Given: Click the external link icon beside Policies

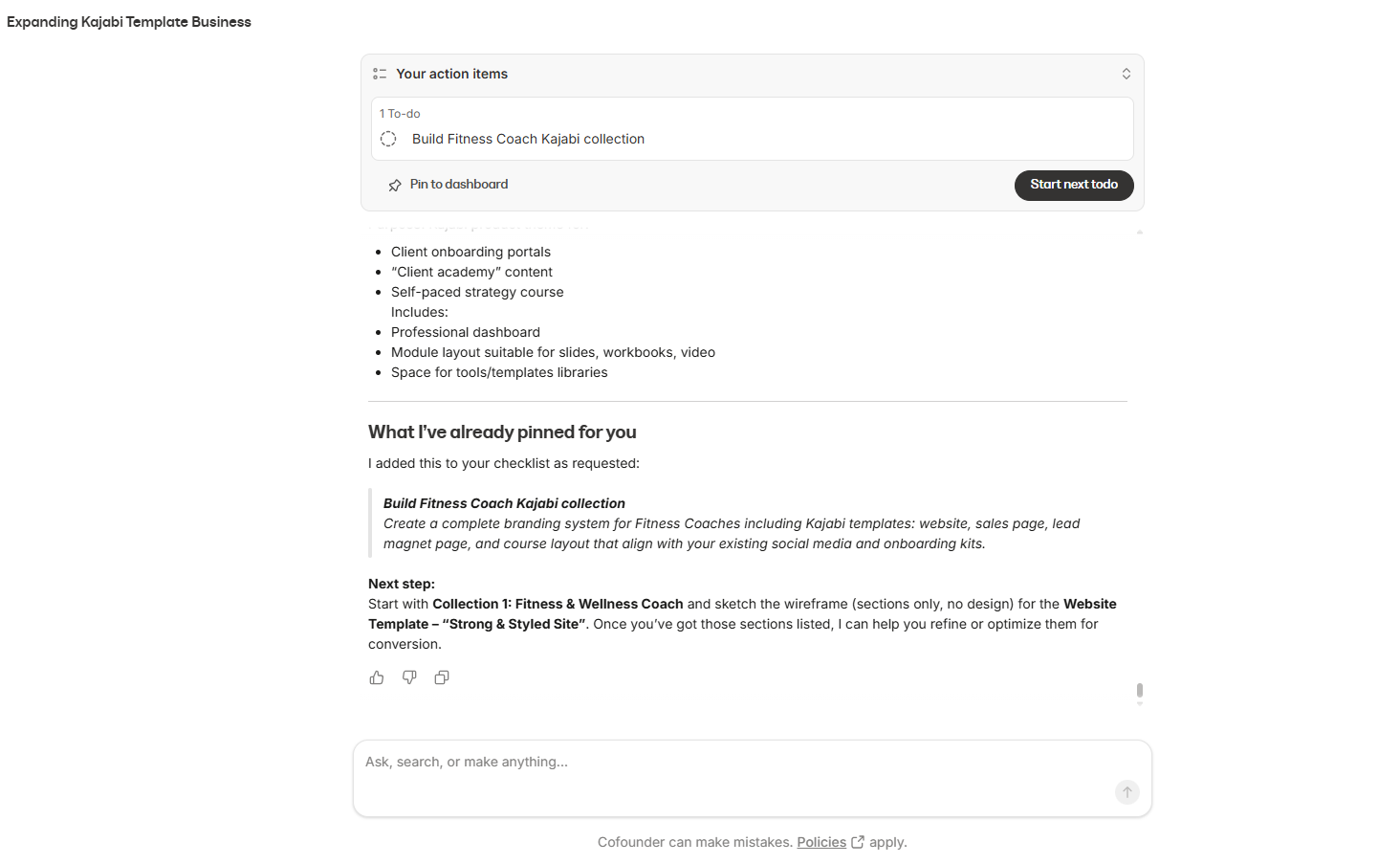Looking at the screenshot, I should click(858, 842).
